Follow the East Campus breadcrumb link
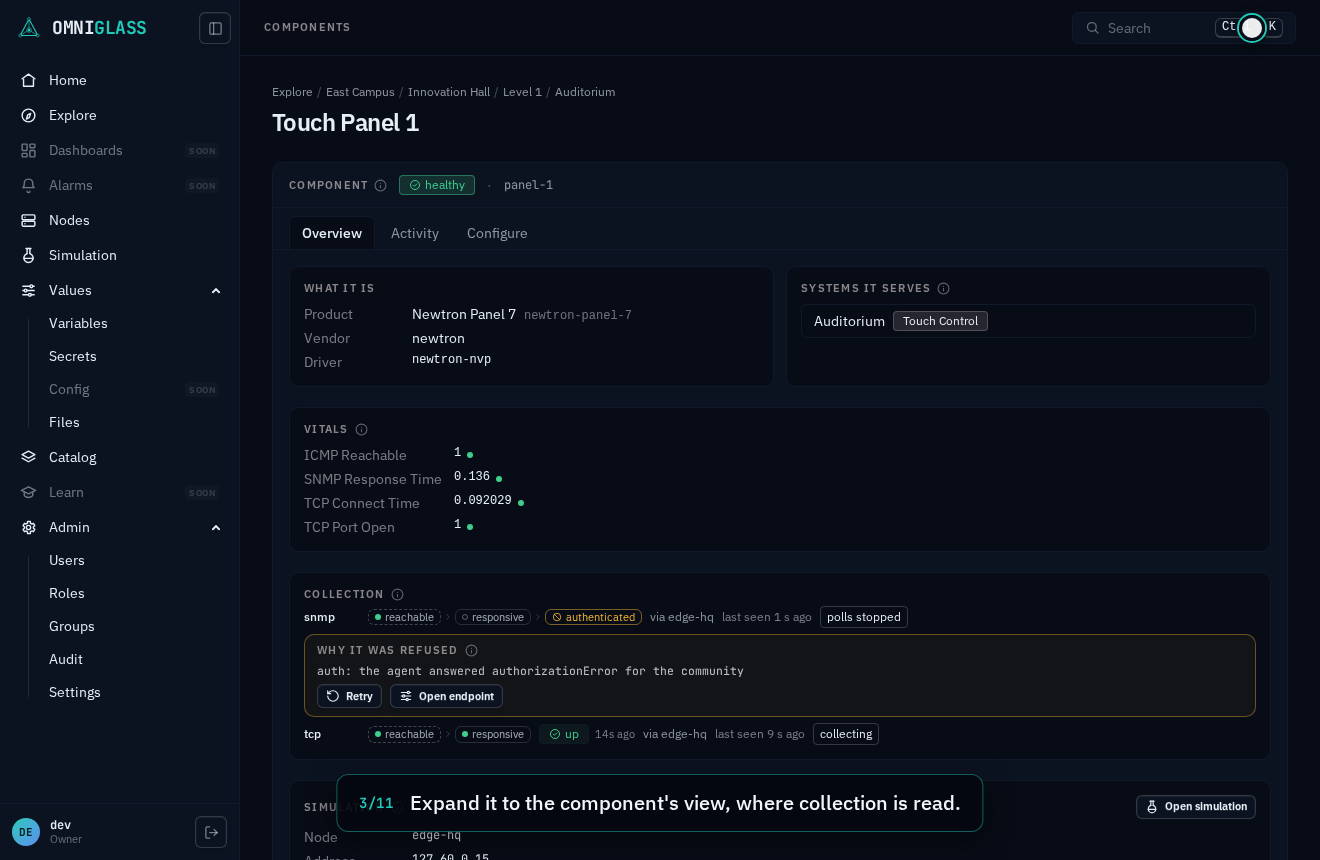The height and width of the screenshot is (860, 1320). pos(360,92)
